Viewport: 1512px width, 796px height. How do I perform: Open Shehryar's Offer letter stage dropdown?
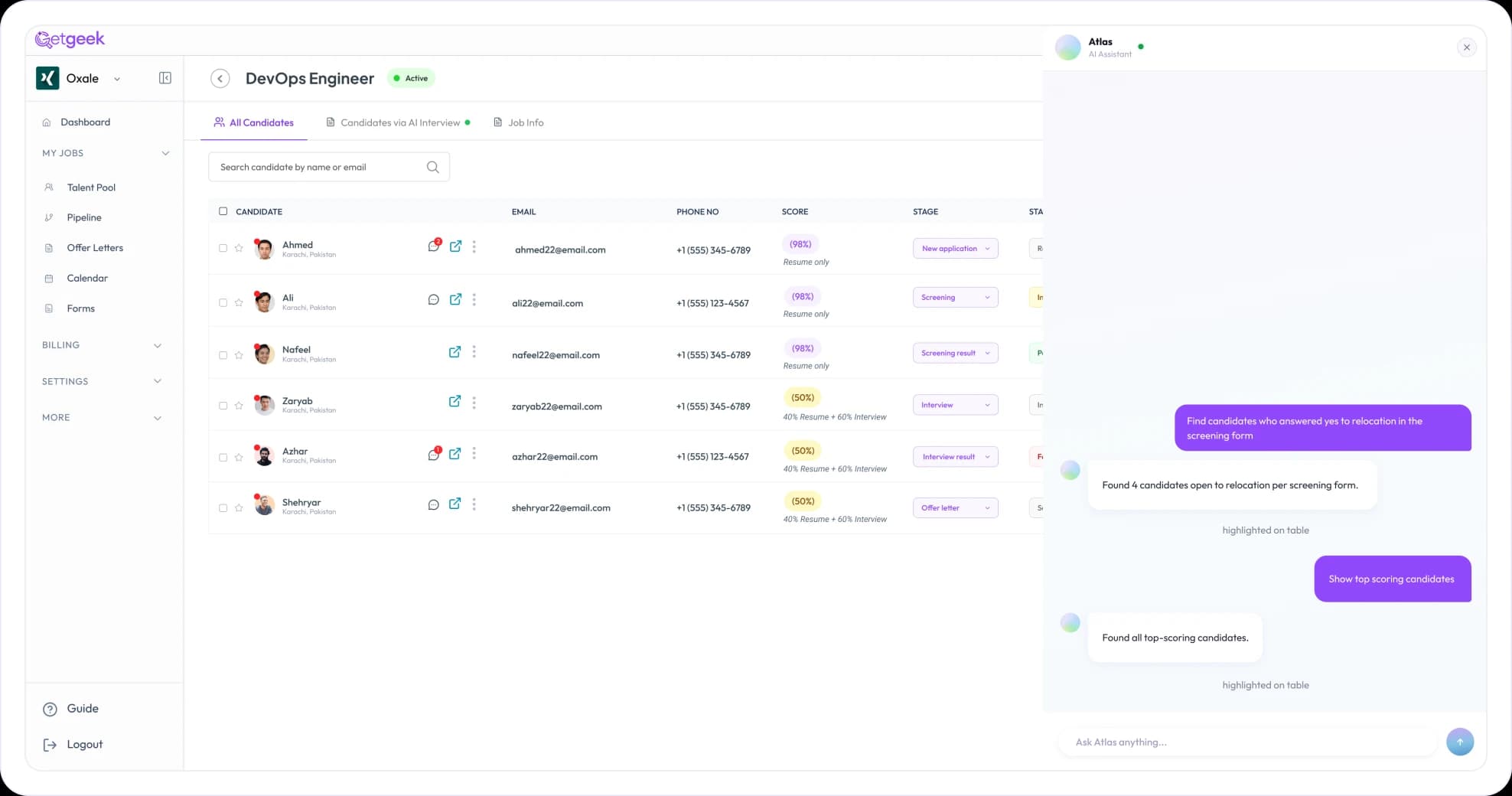click(955, 507)
